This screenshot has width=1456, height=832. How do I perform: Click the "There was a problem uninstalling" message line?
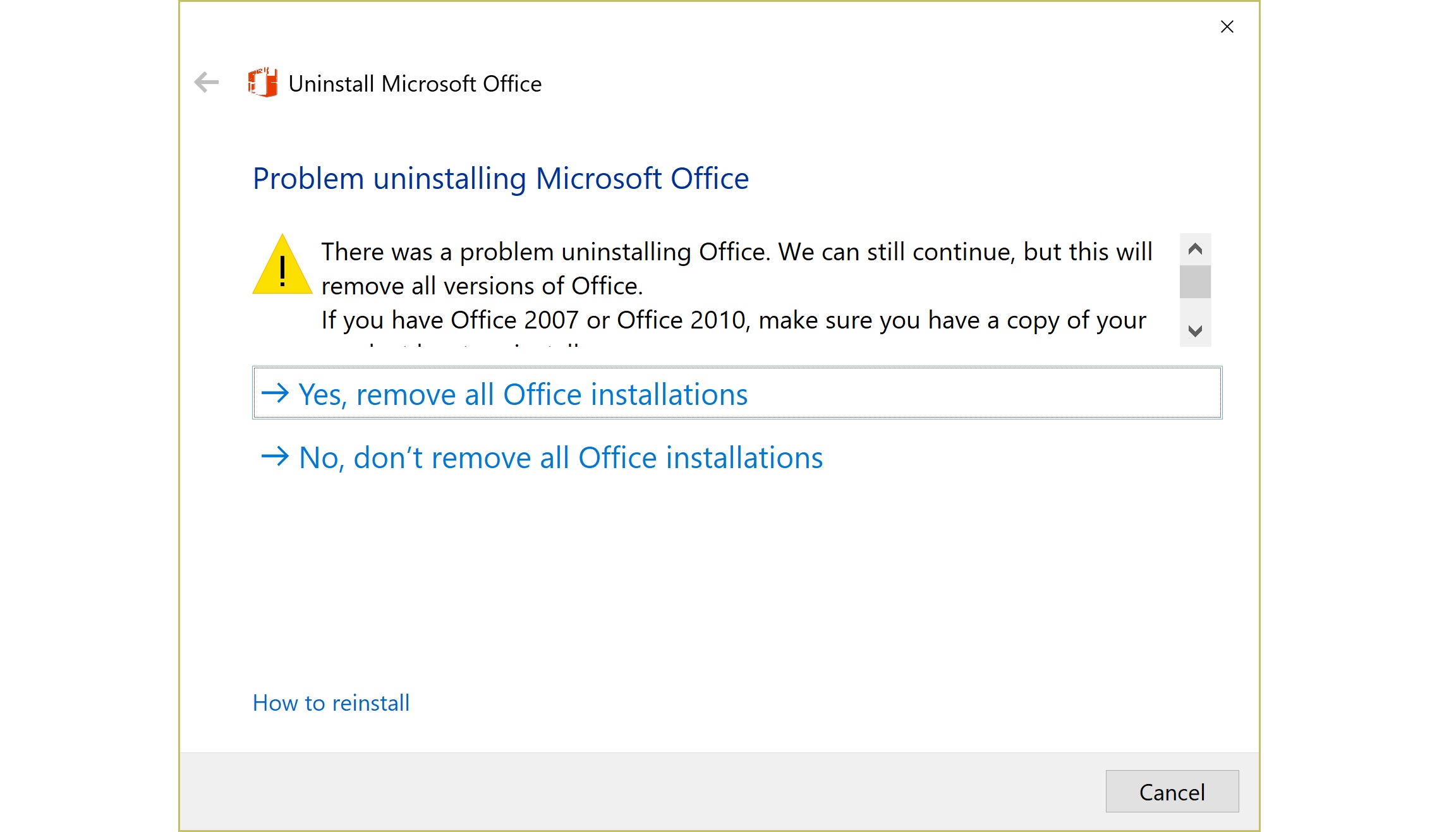(x=736, y=252)
